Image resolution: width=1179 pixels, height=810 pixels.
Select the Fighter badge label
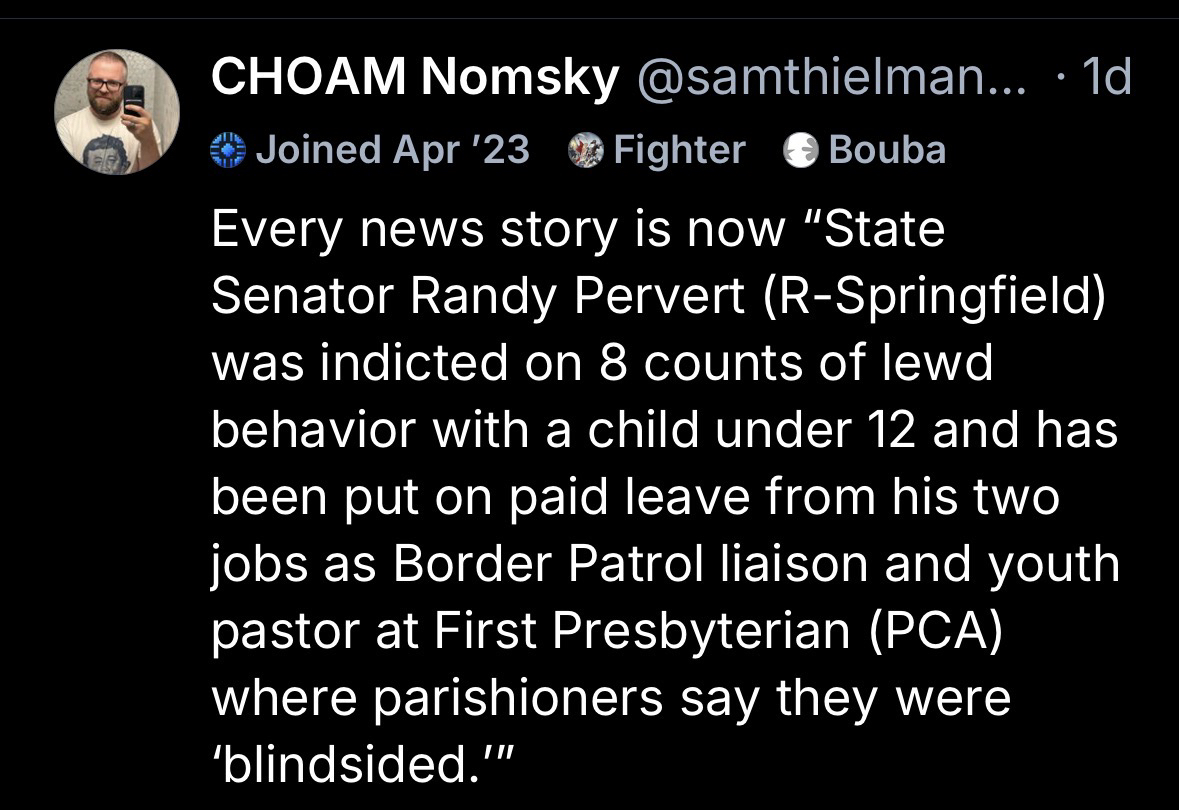(679, 150)
